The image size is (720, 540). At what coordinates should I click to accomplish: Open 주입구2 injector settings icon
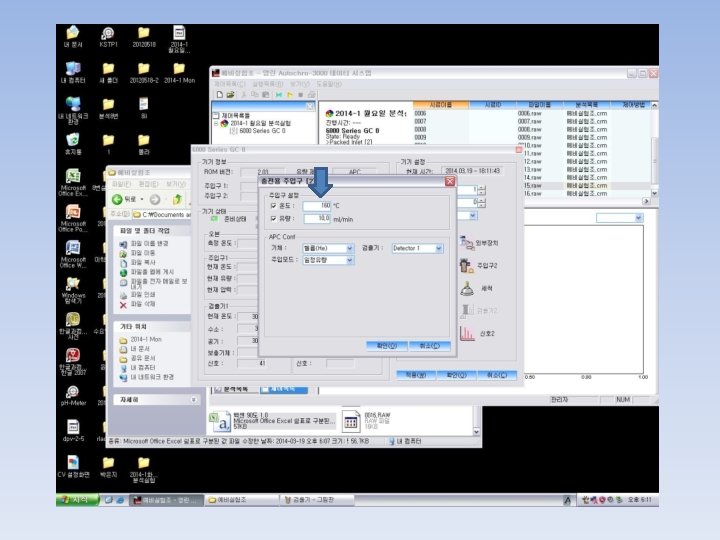pyautogui.click(x=478, y=265)
